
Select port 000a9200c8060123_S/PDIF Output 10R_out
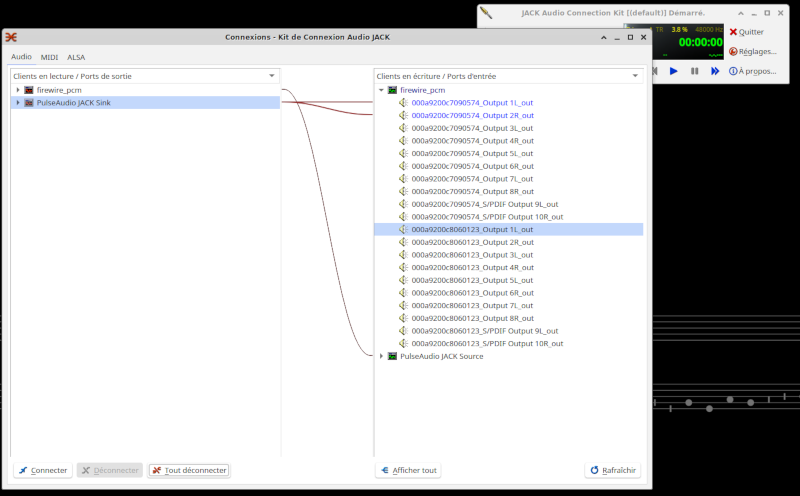pos(487,343)
